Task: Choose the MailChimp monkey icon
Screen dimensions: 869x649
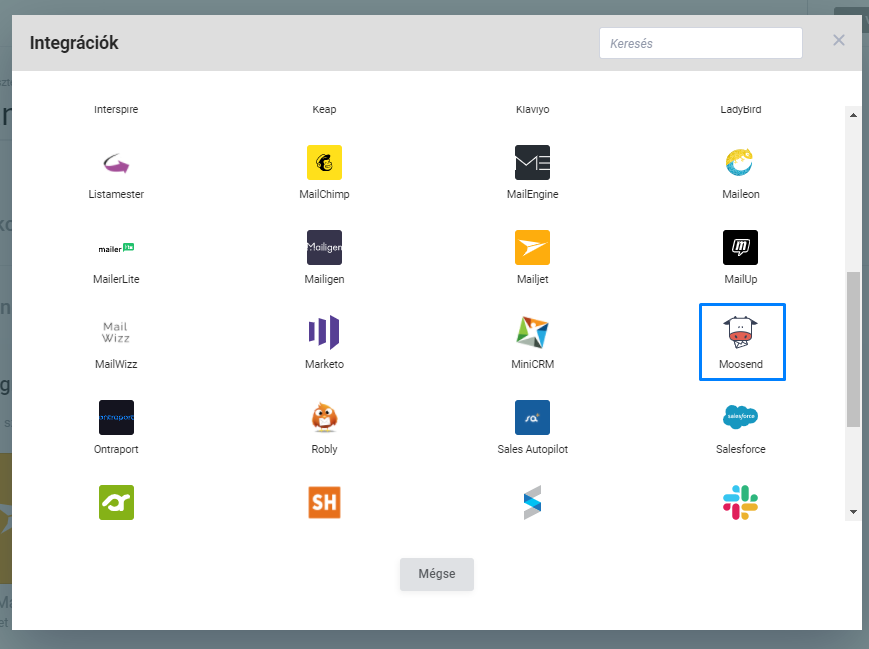Action: [324, 163]
